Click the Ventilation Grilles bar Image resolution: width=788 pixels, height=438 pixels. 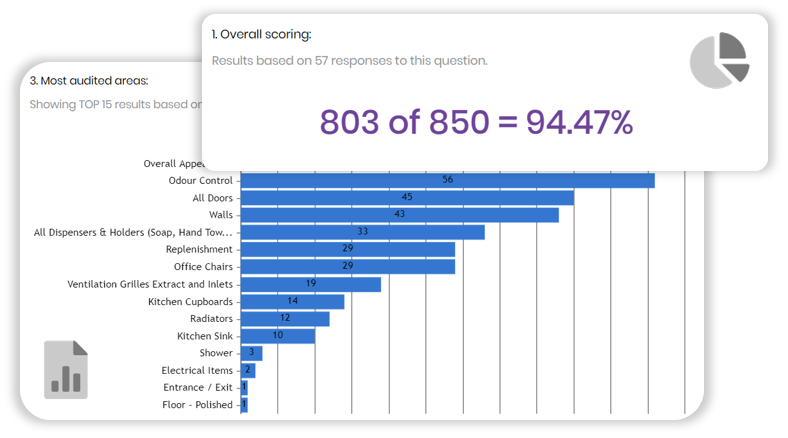310,284
